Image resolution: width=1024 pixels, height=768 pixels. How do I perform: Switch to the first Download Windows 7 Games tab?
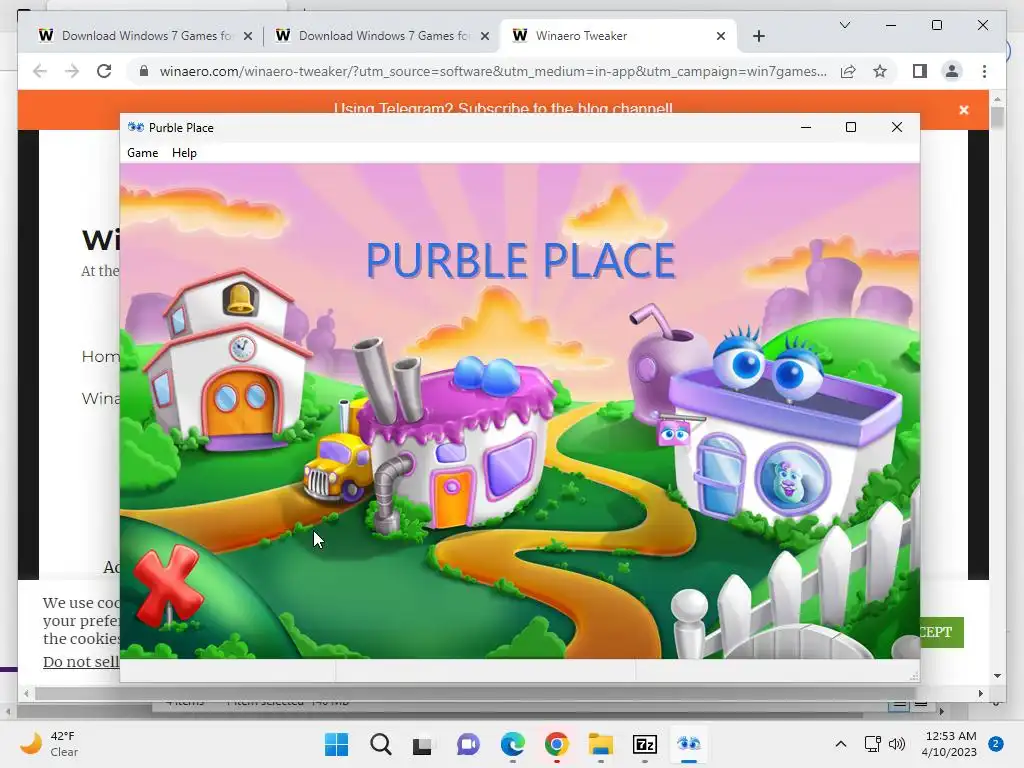point(145,36)
